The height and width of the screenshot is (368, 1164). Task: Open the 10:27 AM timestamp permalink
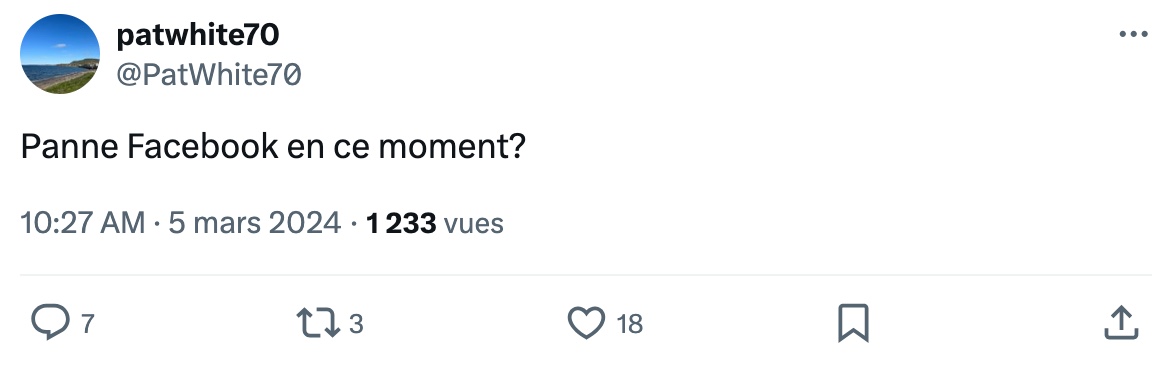pos(82,223)
